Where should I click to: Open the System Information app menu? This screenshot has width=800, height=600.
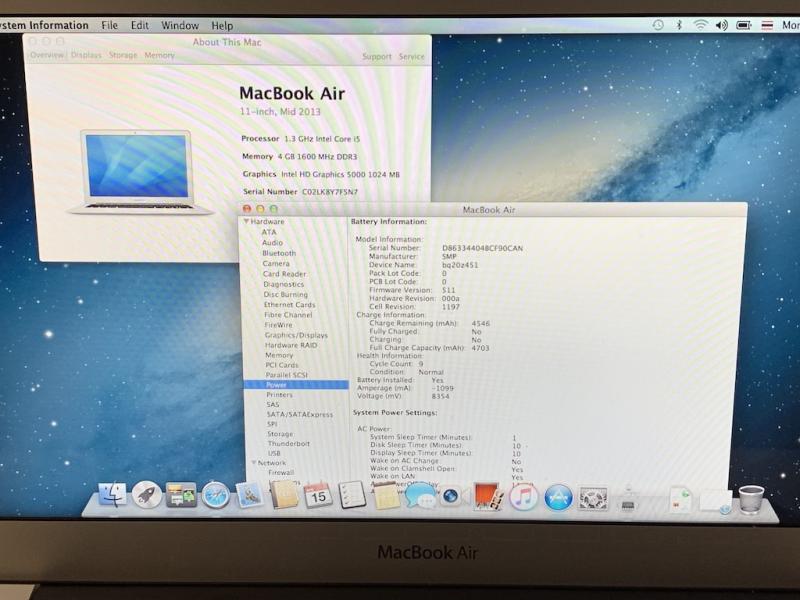point(44,25)
